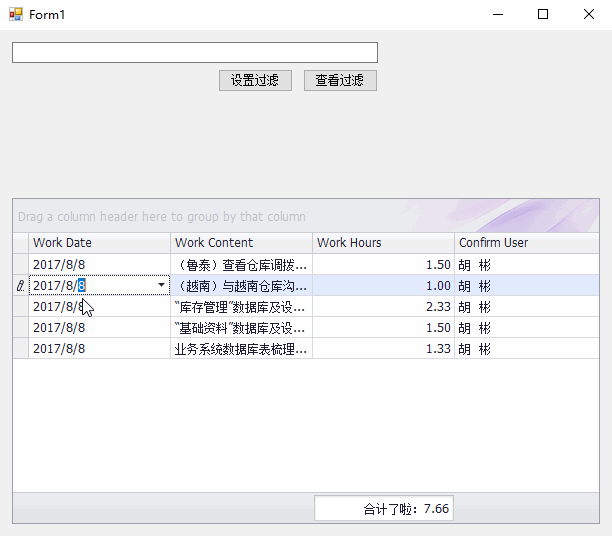Click the filter text input box
This screenshot has width=612, height=536.
pos(195,52)
